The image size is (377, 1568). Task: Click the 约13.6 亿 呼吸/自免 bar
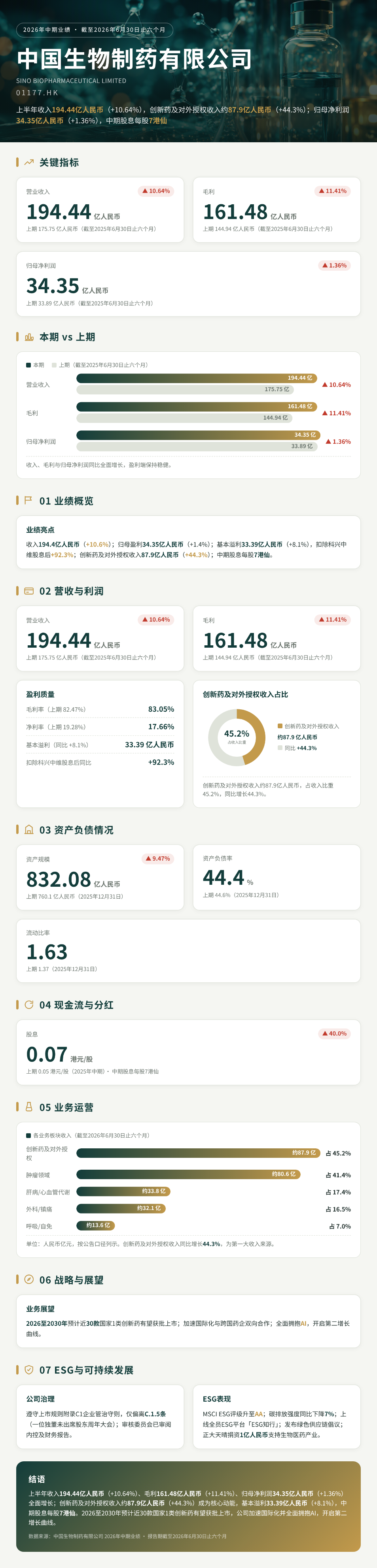96,1225
